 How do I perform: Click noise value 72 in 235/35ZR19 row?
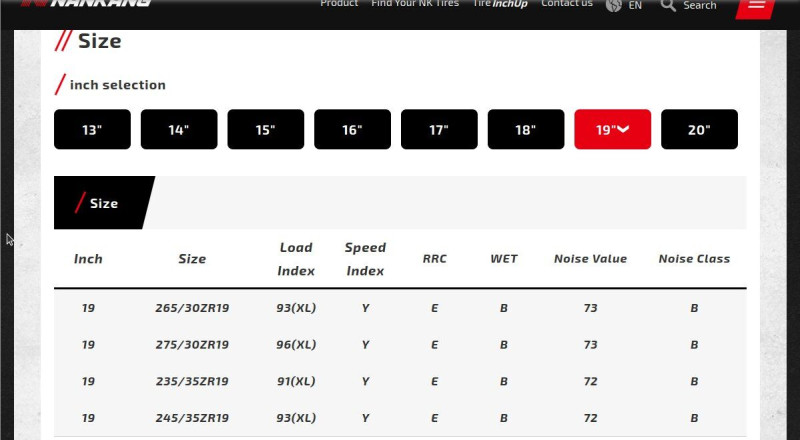pos(590,381)
